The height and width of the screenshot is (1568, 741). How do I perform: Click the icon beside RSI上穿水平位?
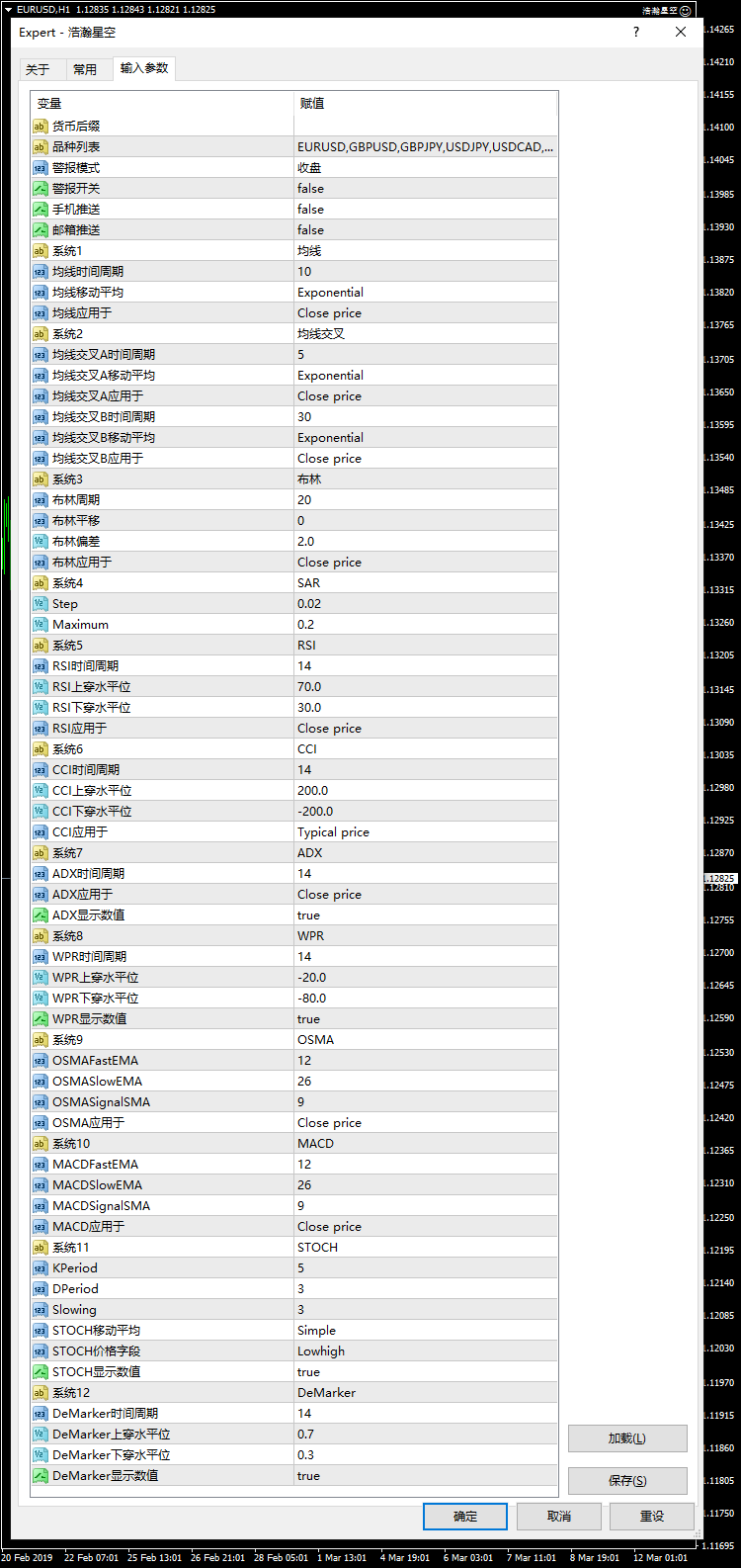click(x=41, y=687)
